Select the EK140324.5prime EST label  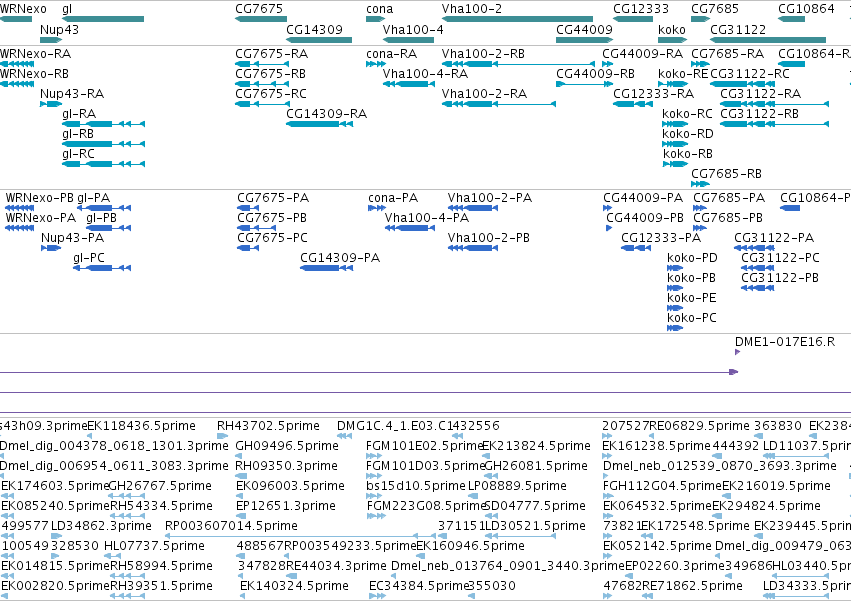click(x=294, y=586)
